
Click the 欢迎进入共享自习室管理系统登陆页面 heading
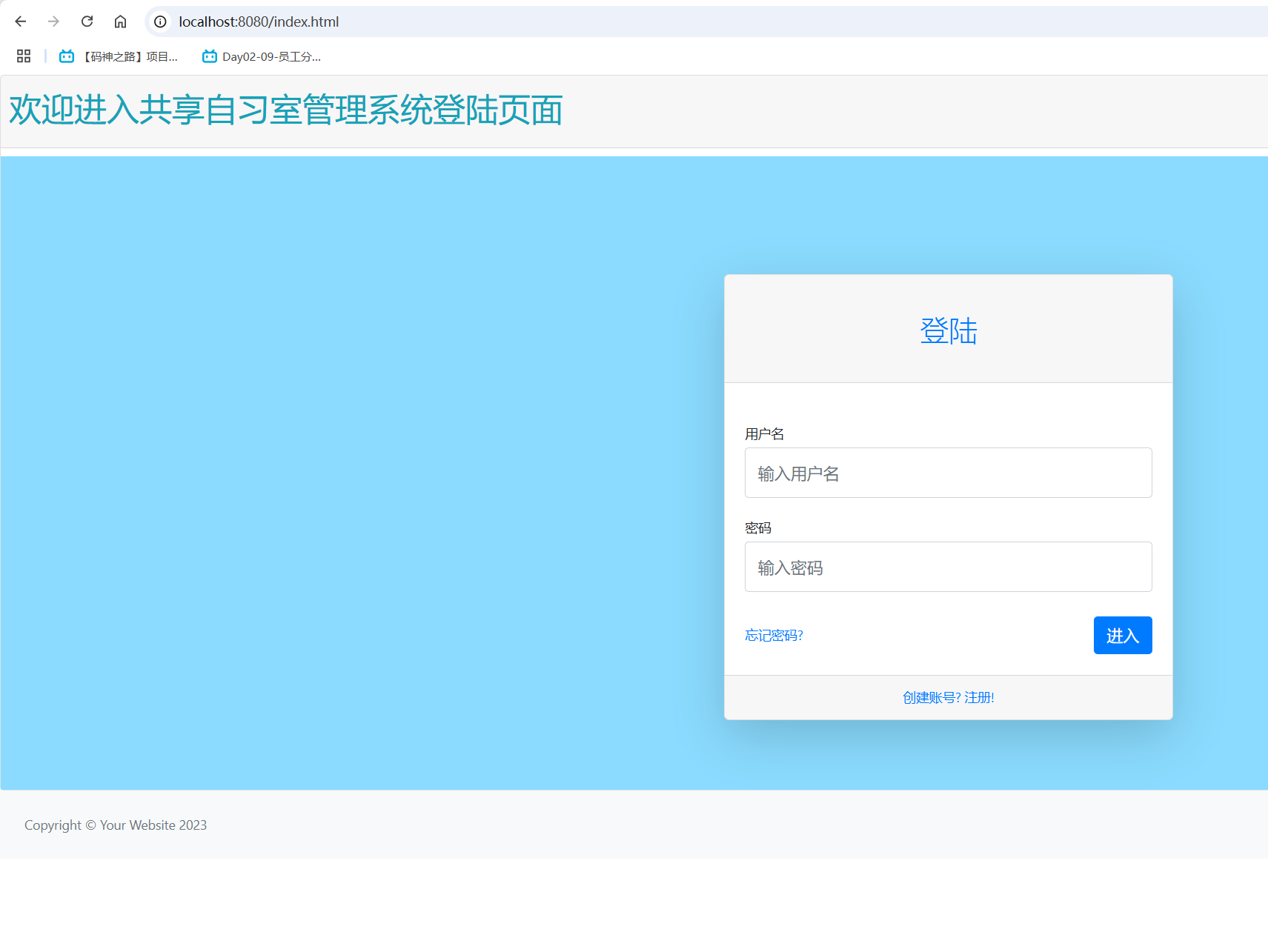coord(286,110)
